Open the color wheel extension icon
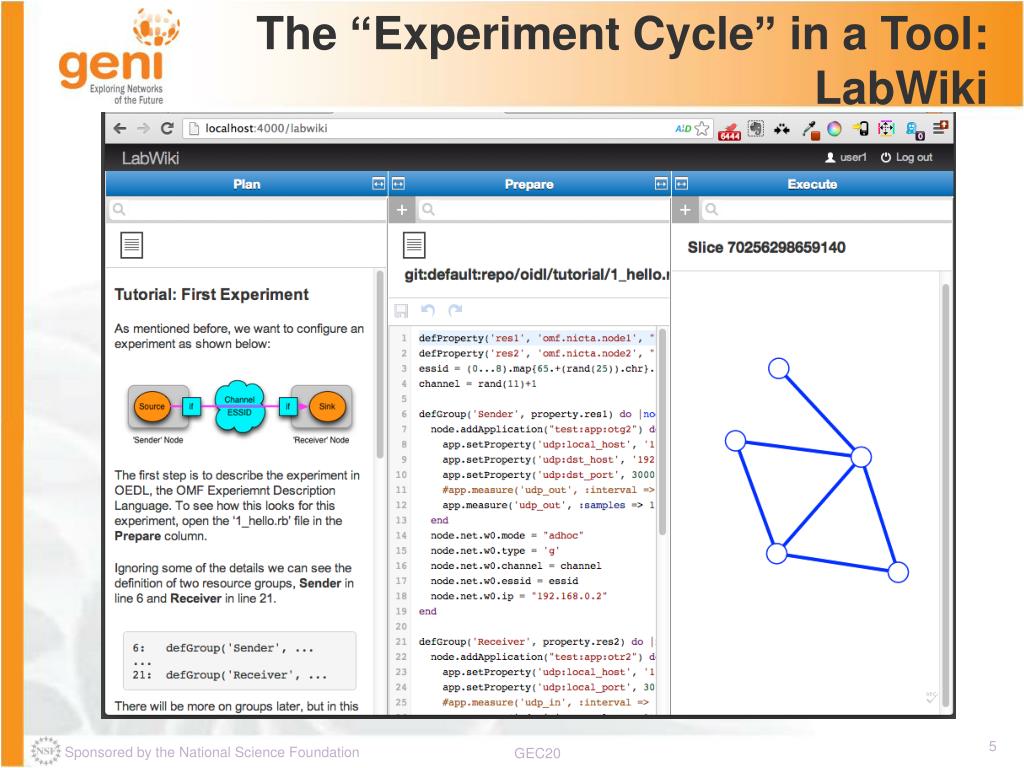This screenshot has width=1024, height=768. [835, 129]
